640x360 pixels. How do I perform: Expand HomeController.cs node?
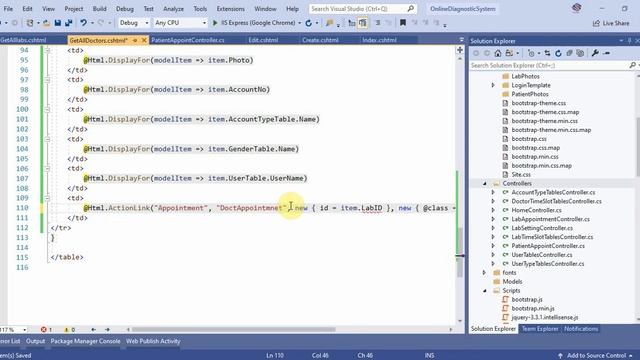coord(493,210)
